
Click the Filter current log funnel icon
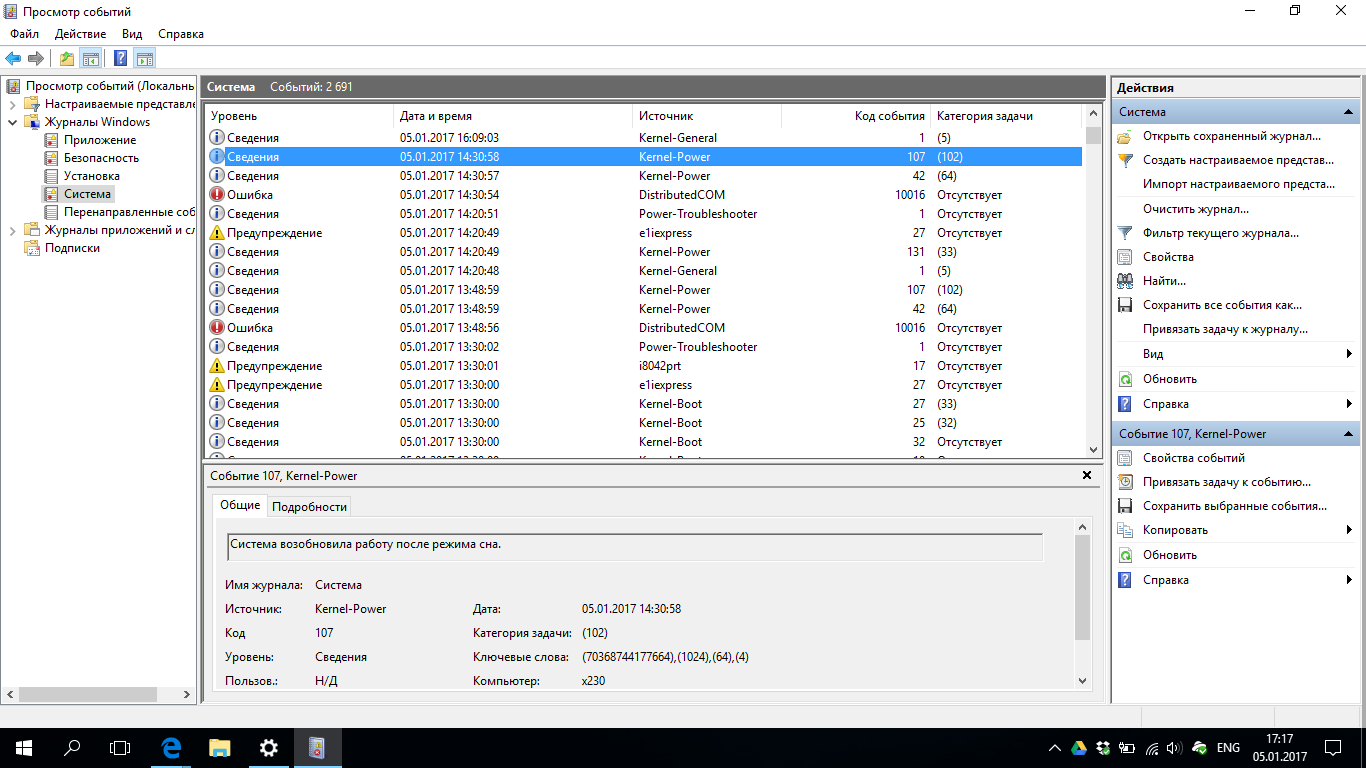point(1125,233)
